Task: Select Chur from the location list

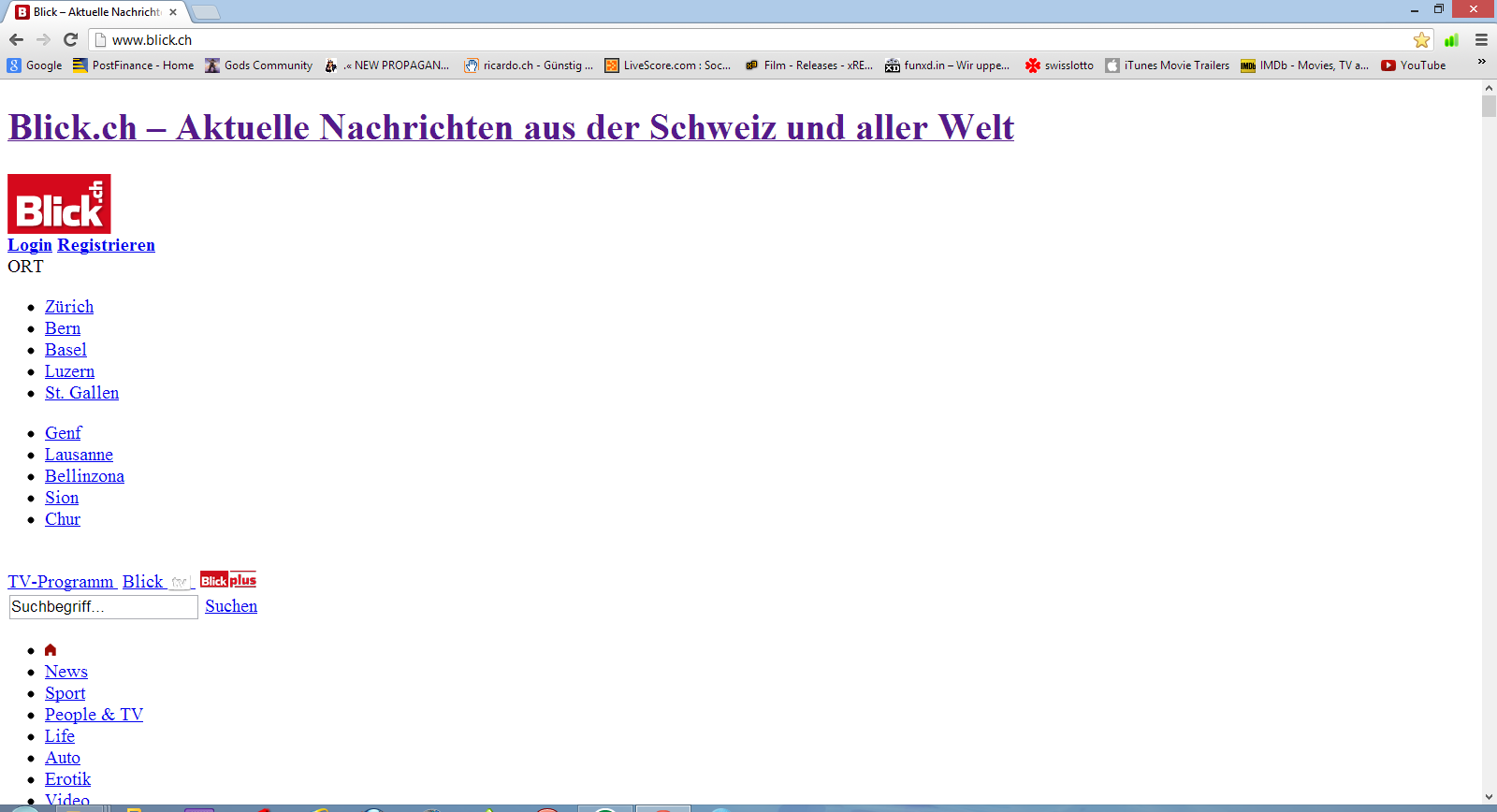Action: 63,519
